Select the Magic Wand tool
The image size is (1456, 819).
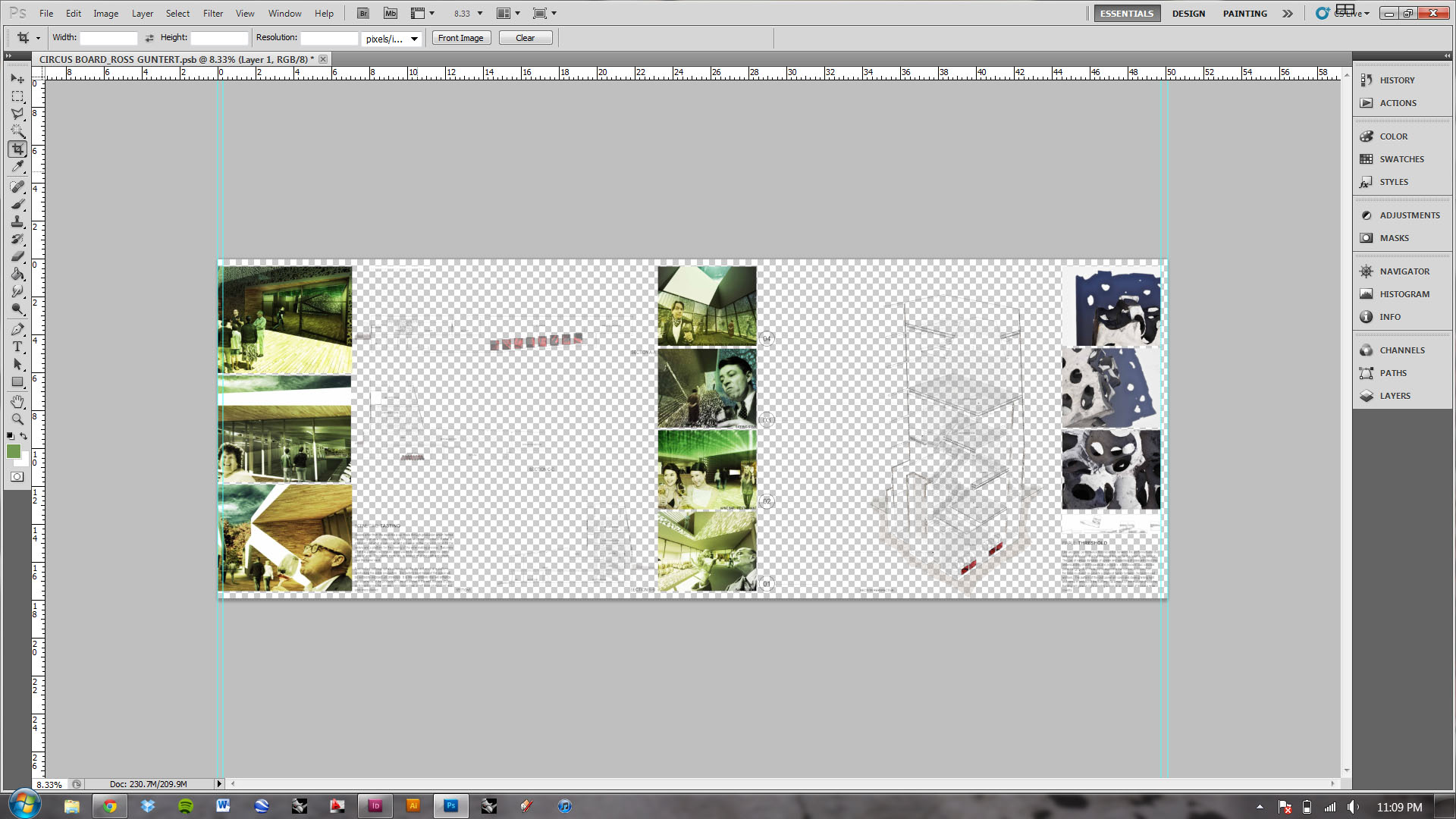pos(17,131)
